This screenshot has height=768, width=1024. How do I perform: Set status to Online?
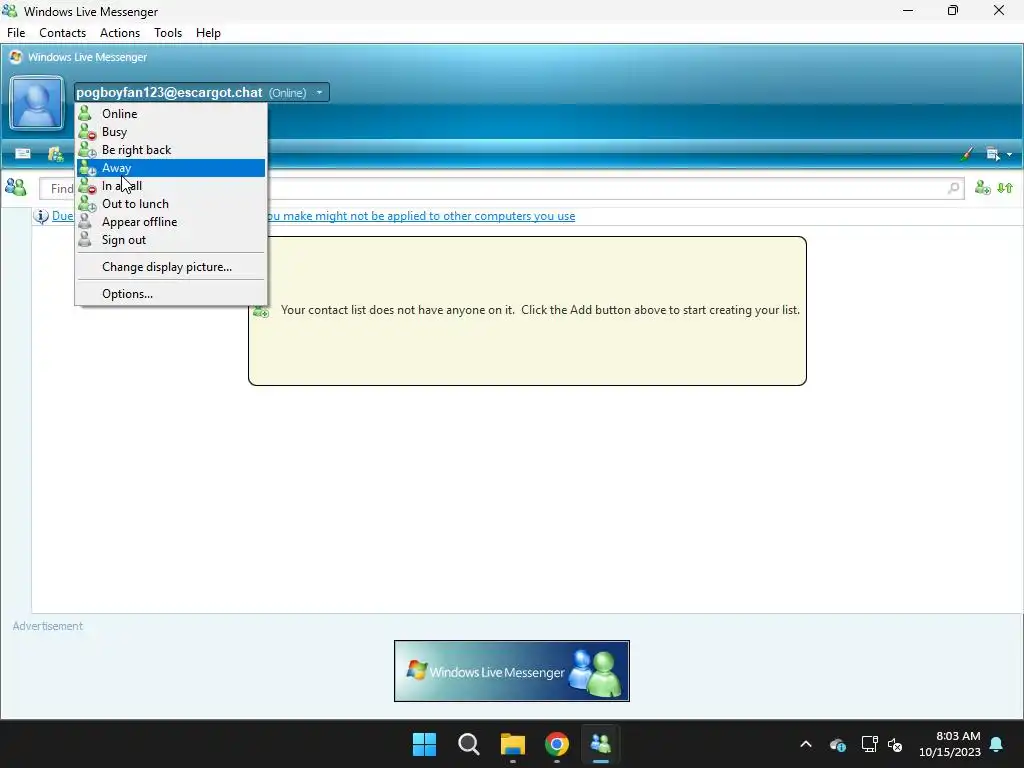click(x=170, y=114)
